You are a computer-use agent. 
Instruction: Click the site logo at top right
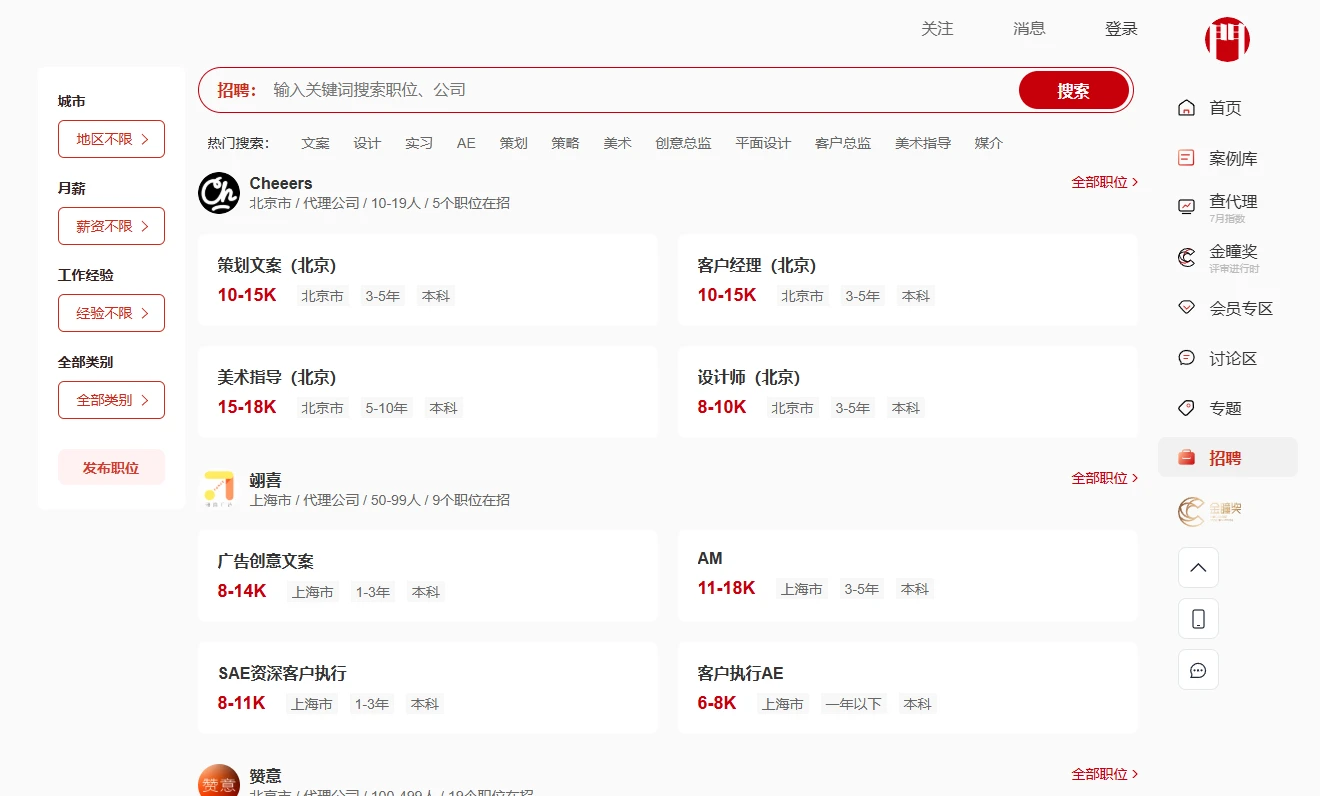coord(1227,40)
